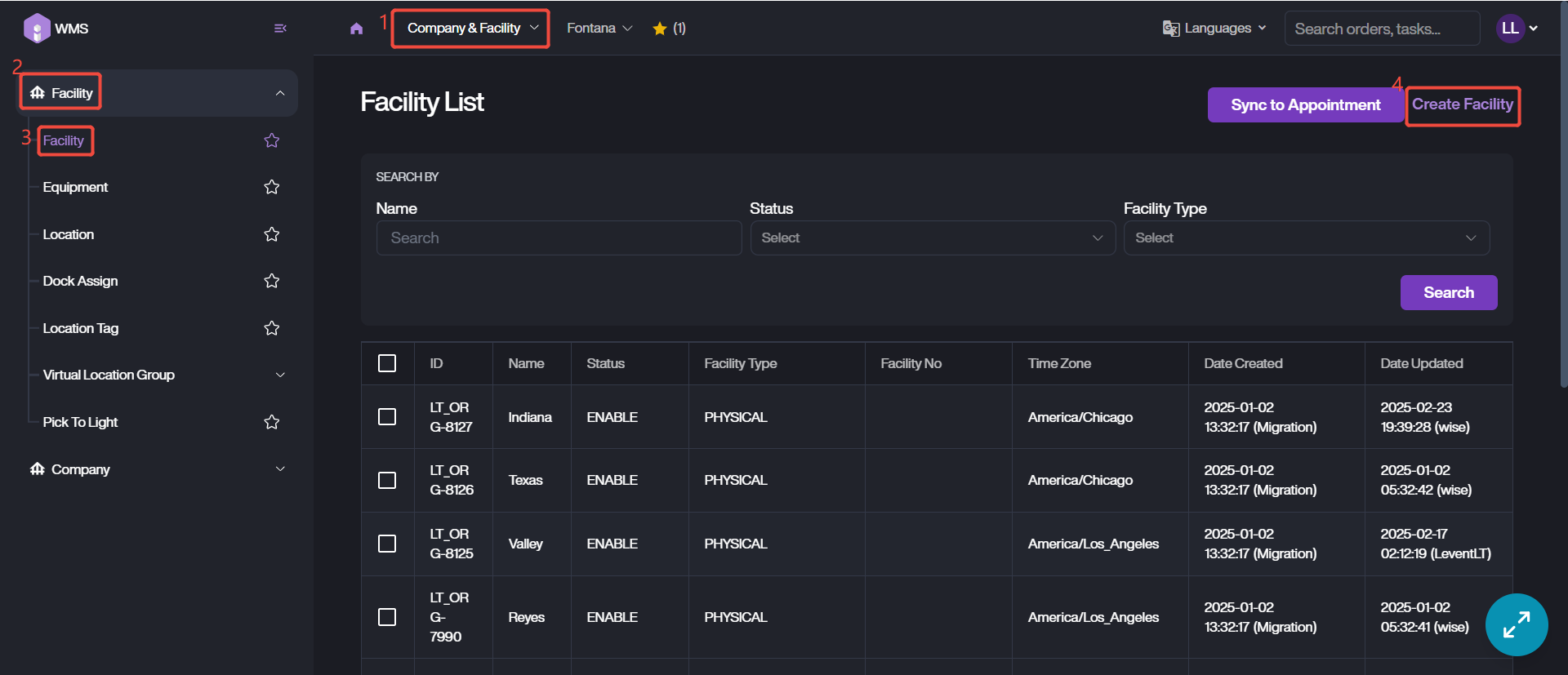The image size is (1568, 675).
Task: Click the Create Facility button
Action: tap(1462, 105)
